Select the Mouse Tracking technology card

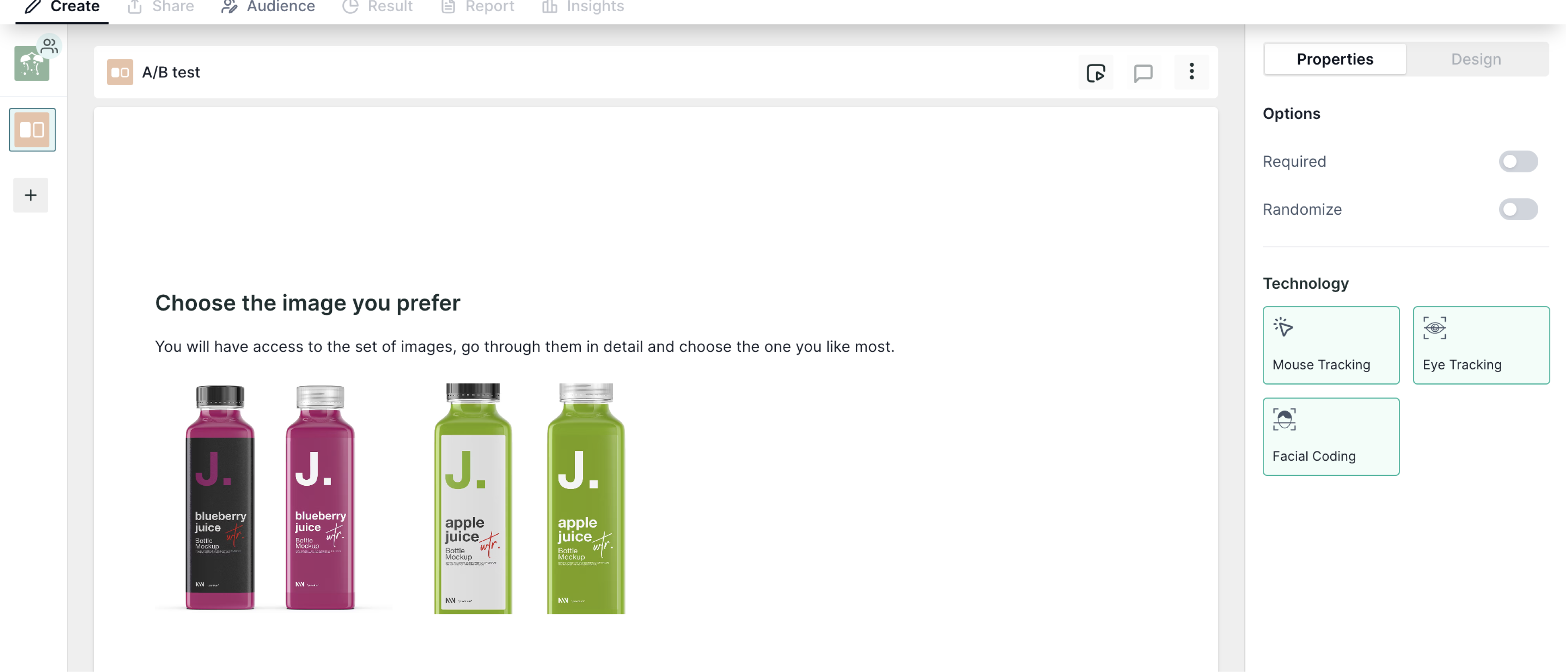pyautogui.click(x=1331, y=345)
